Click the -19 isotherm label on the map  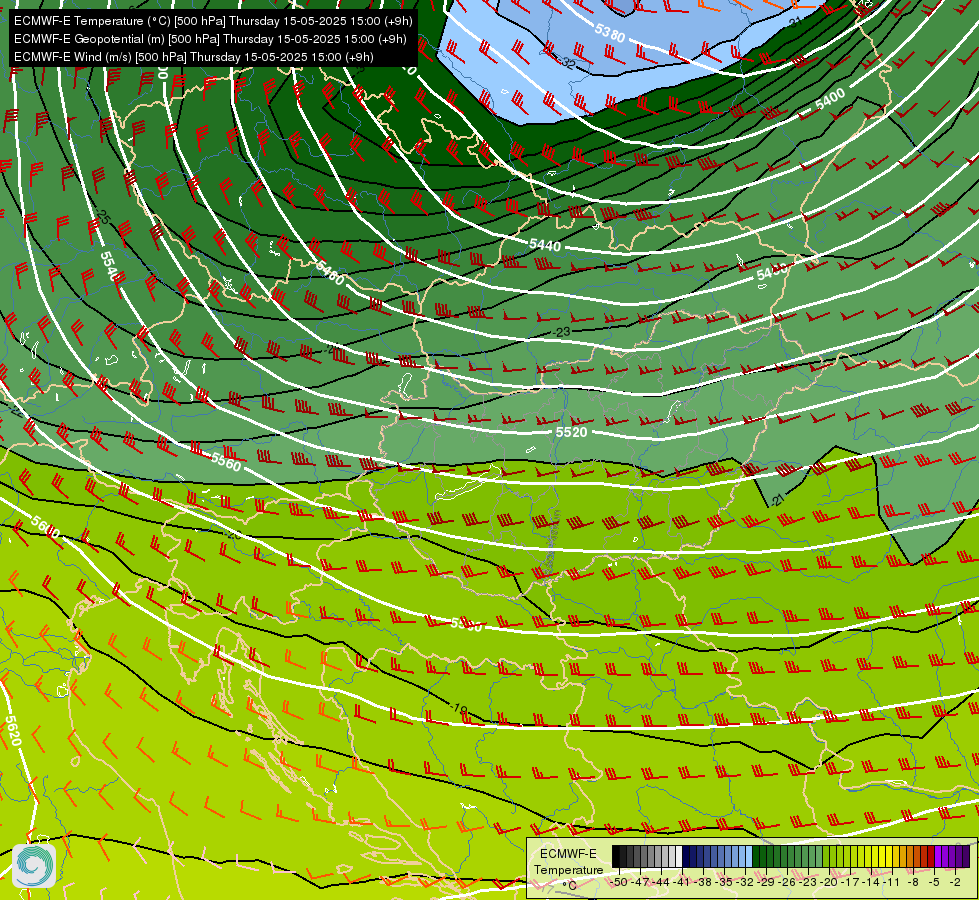click(x=459, y=709)
